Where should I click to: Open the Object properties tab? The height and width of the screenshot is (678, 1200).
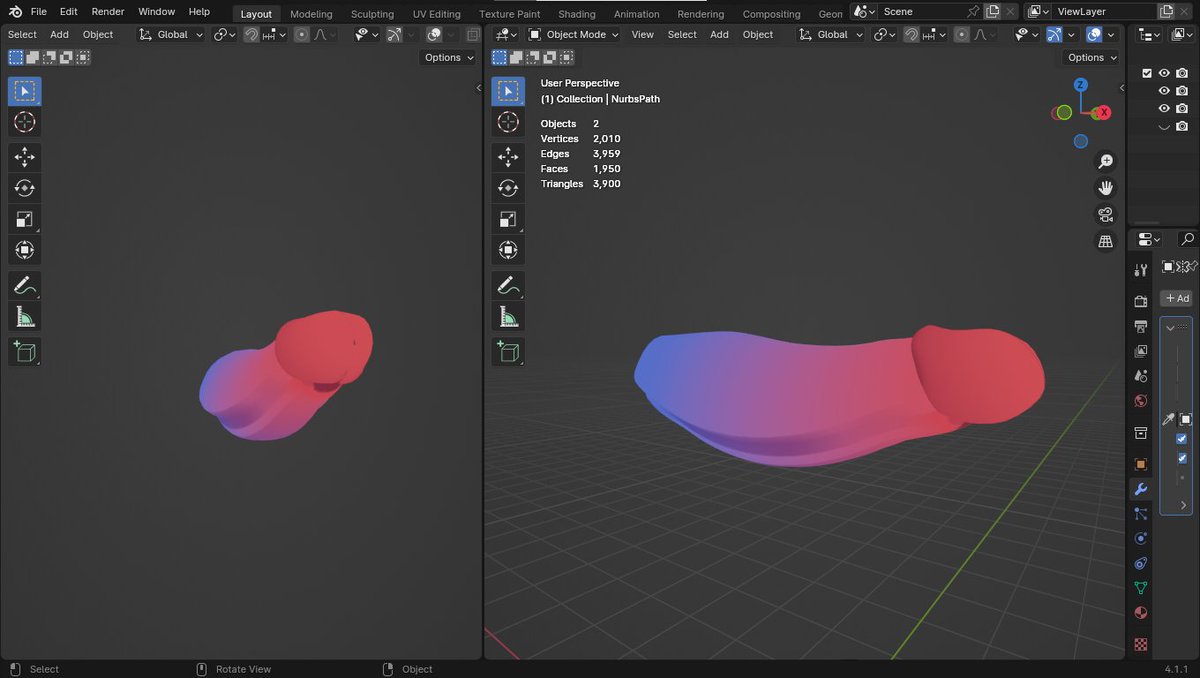pos(1141,464)
